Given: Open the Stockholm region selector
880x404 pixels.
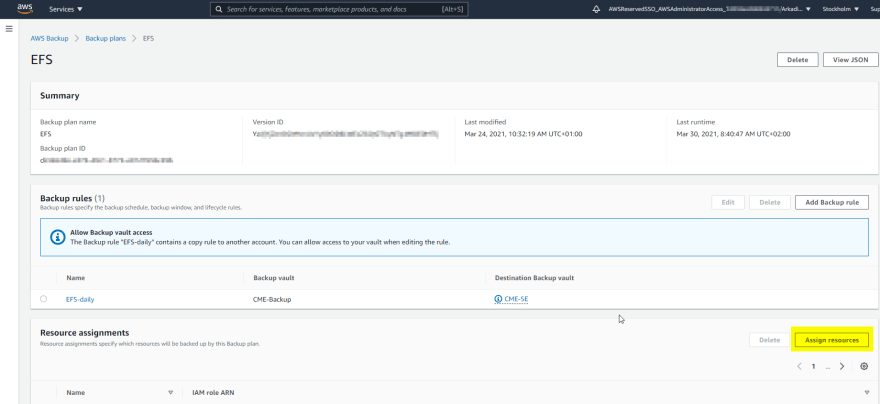Looking at the screenshot, I should (x=840, y=10).
